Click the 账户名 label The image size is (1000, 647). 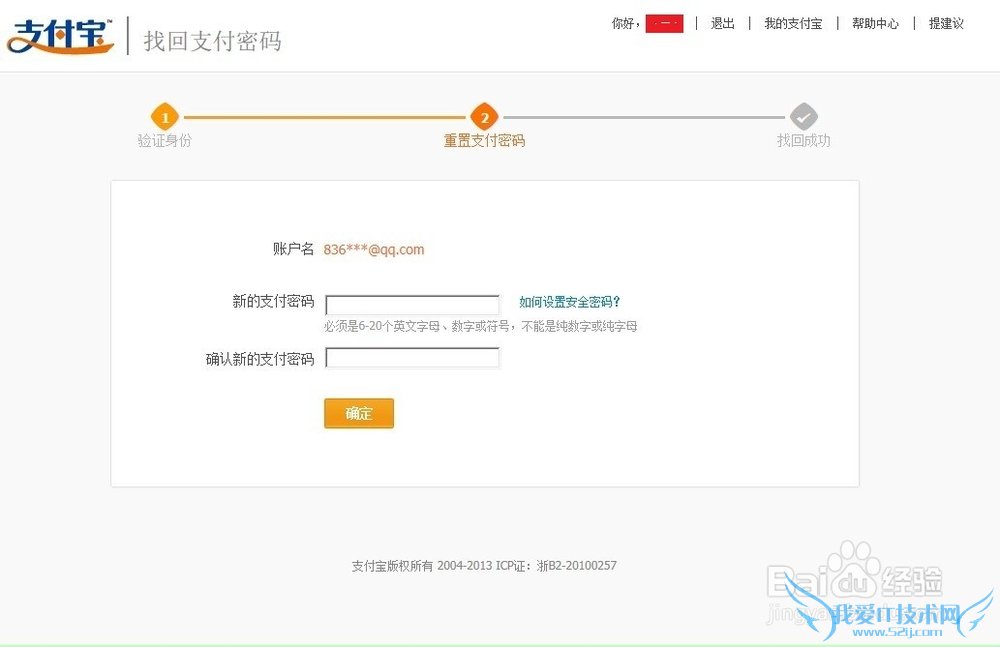(293, 249)
